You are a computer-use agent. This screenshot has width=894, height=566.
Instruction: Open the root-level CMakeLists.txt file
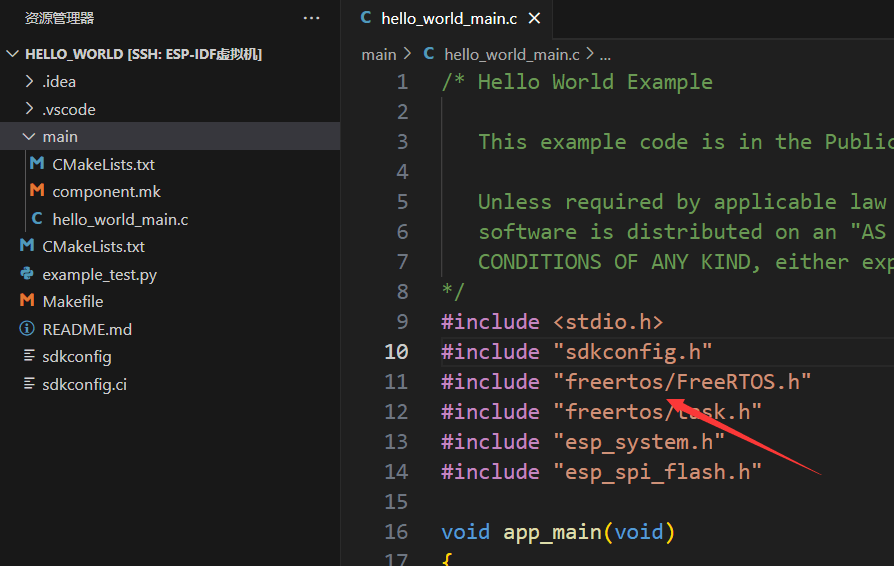(93, 246)
